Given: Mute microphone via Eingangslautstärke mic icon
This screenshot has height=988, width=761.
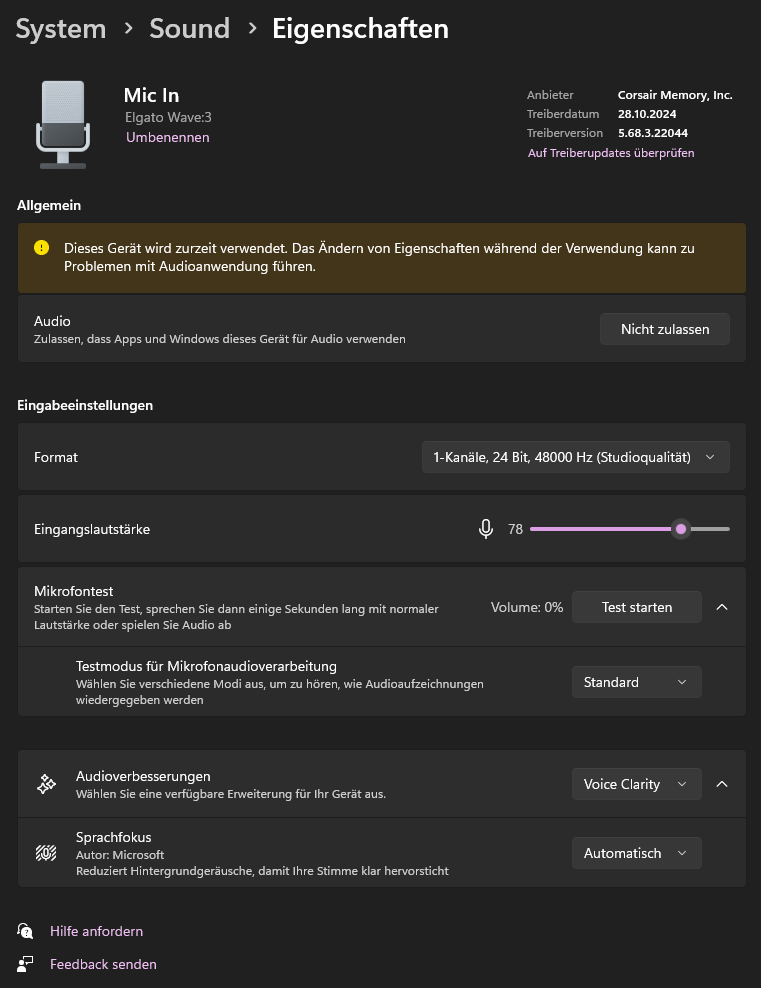Looking at the screenshot, I should (x=486, y=529).
